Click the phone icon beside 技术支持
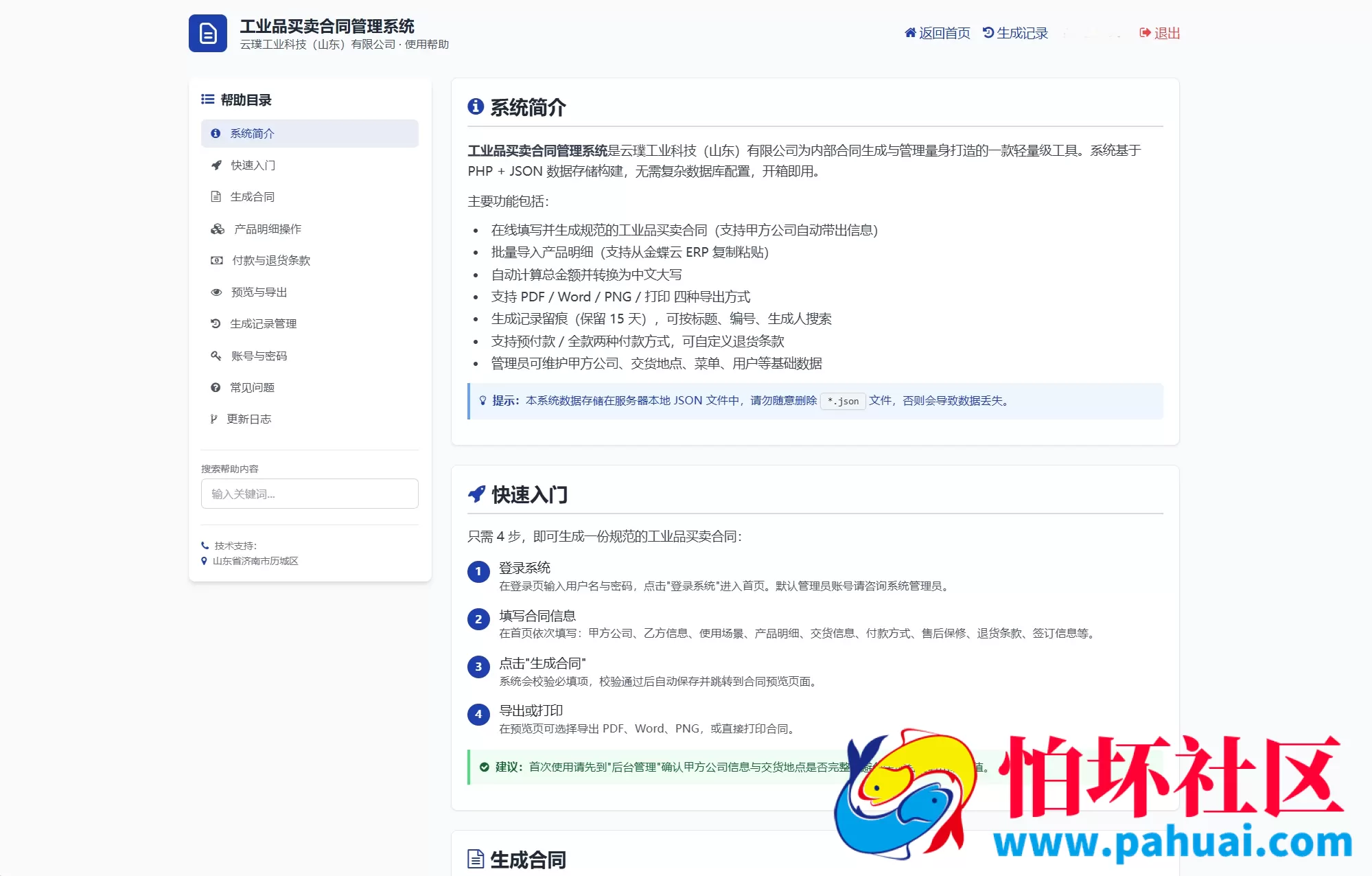 tap(205, 546)
